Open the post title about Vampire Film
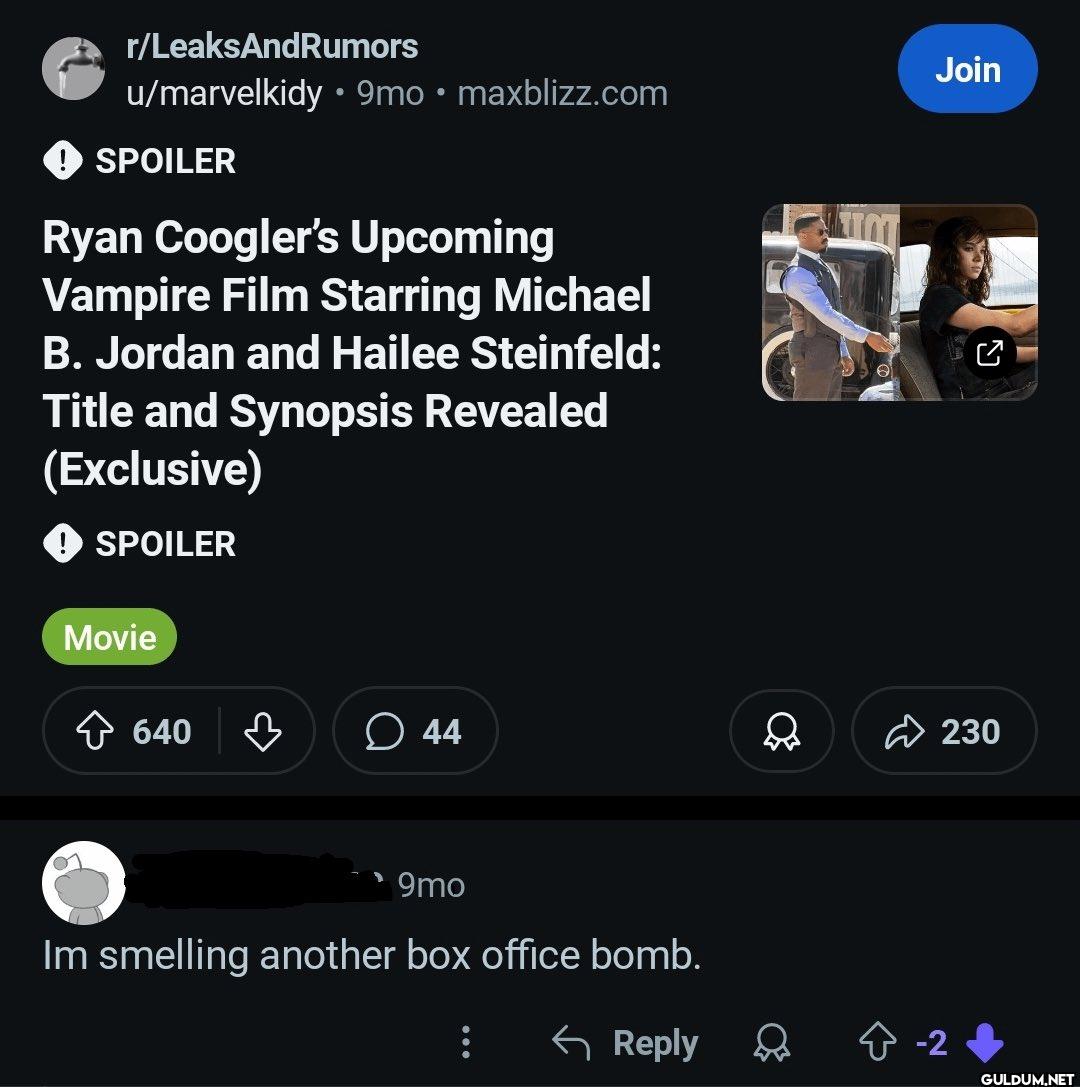 [x=350, y=353]
